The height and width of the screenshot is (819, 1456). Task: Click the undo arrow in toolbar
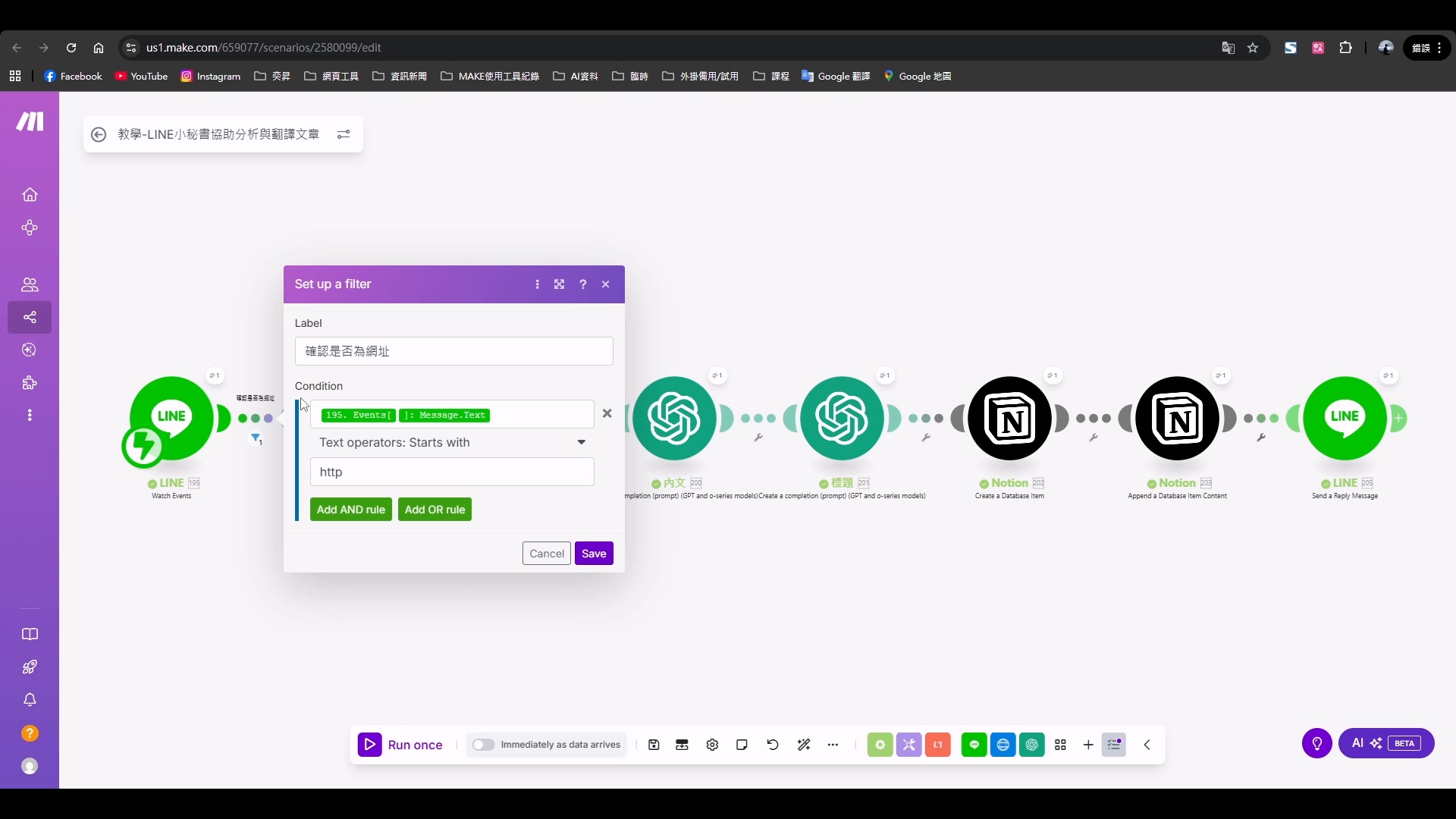(x=773, y=745)
